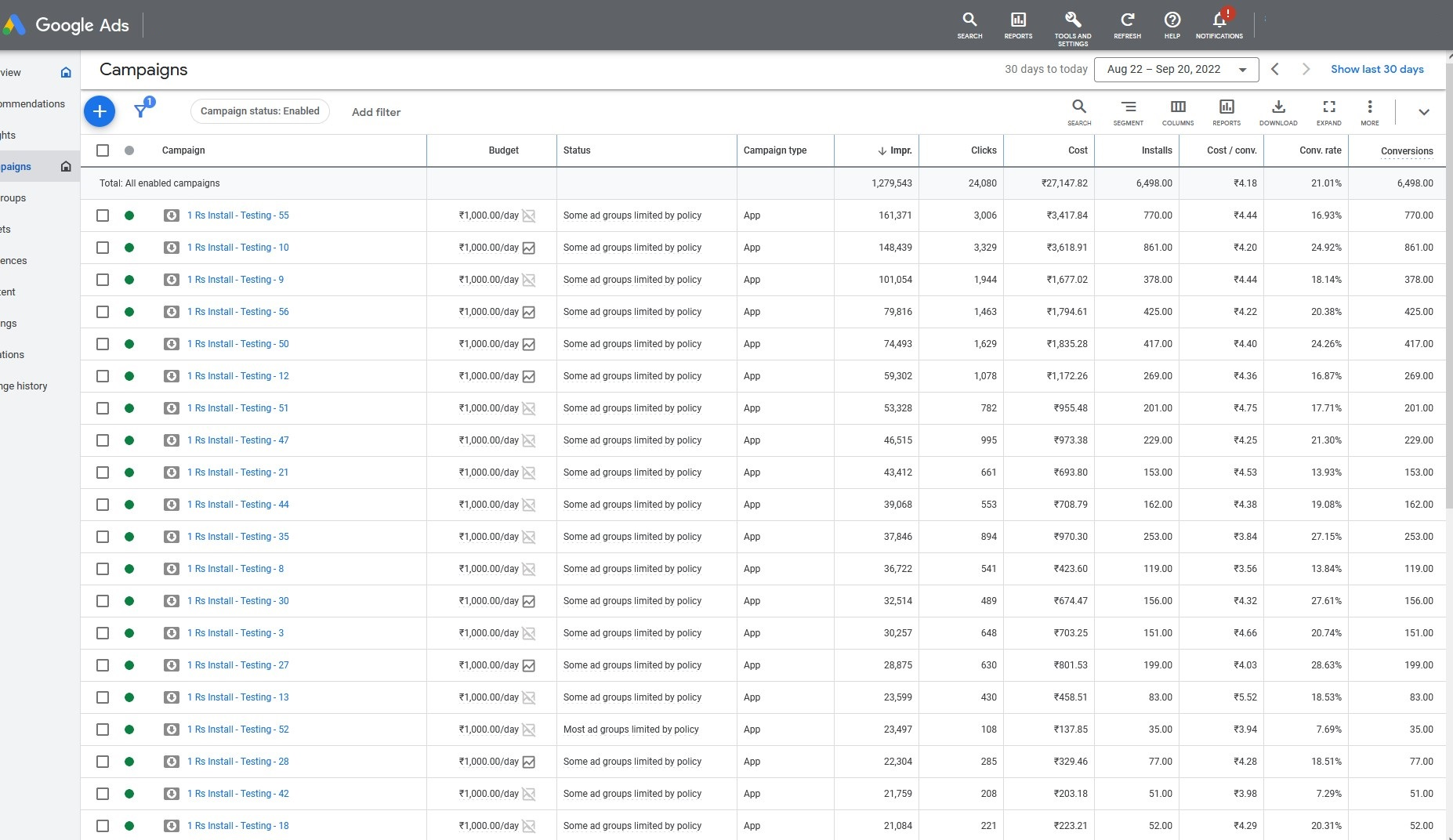Open the Columns icon in table toolbar
The width and height of the screenshot is (1453, 840).
click(x=1177, y=111)
